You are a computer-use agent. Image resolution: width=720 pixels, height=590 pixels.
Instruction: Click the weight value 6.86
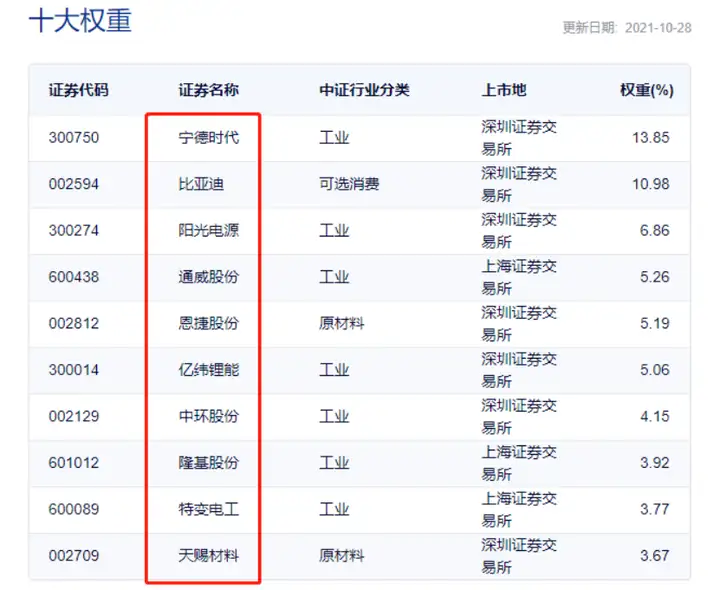(655, 230)
